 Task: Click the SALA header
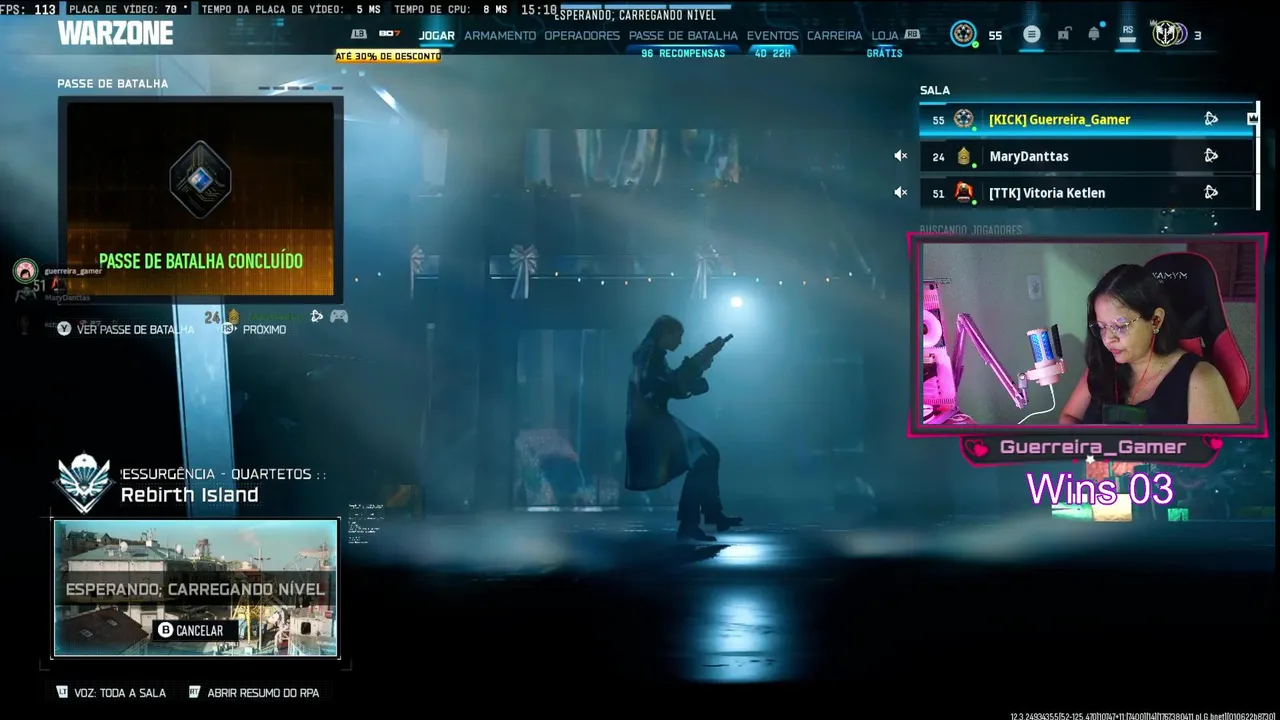(x=935, y=90)
